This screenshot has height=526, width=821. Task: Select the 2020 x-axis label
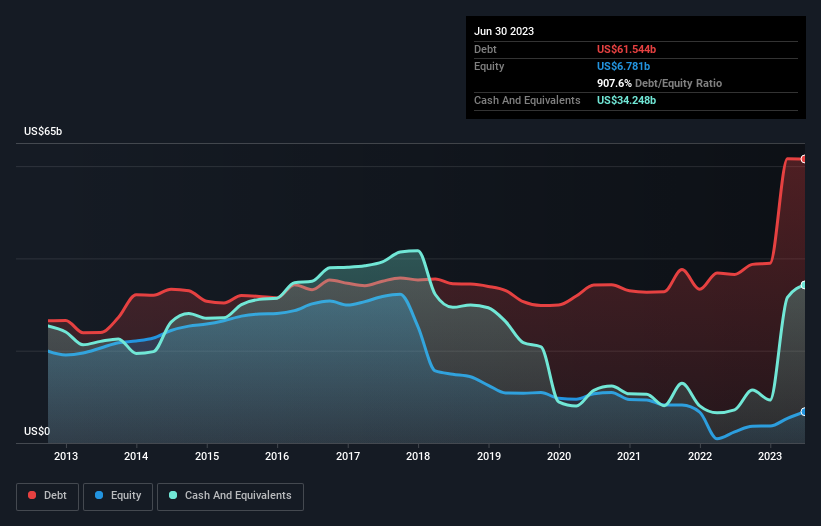pos(559,456)
